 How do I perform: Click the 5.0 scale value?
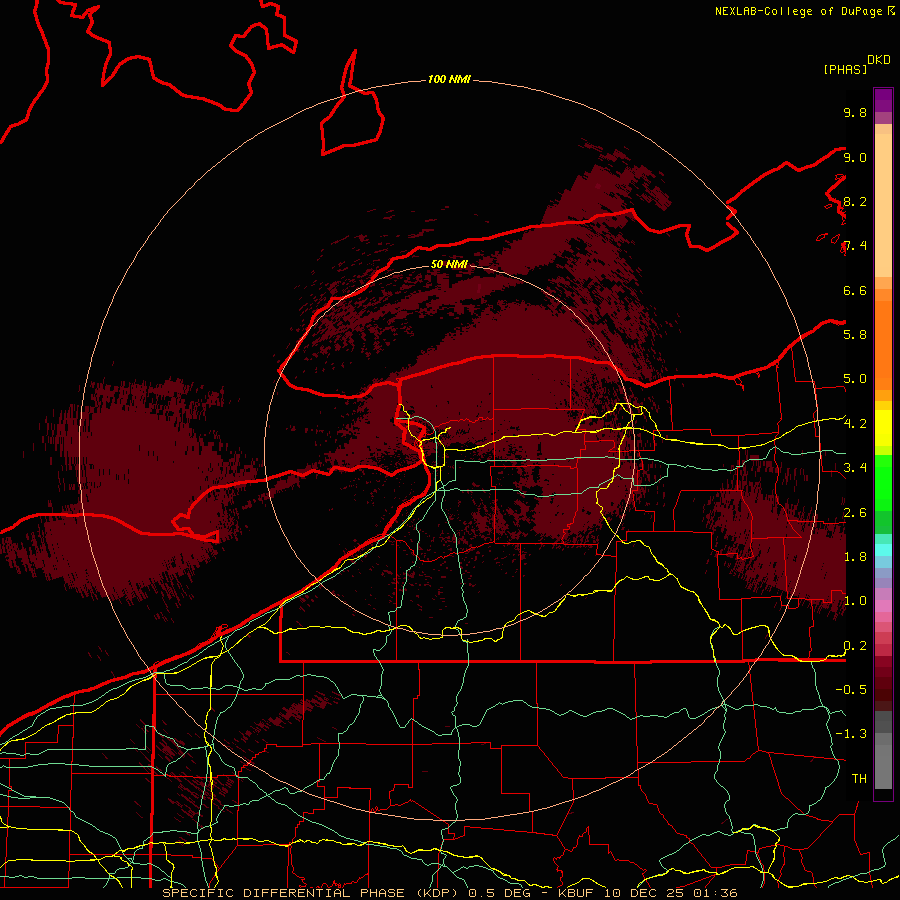(x=855, y=379)
